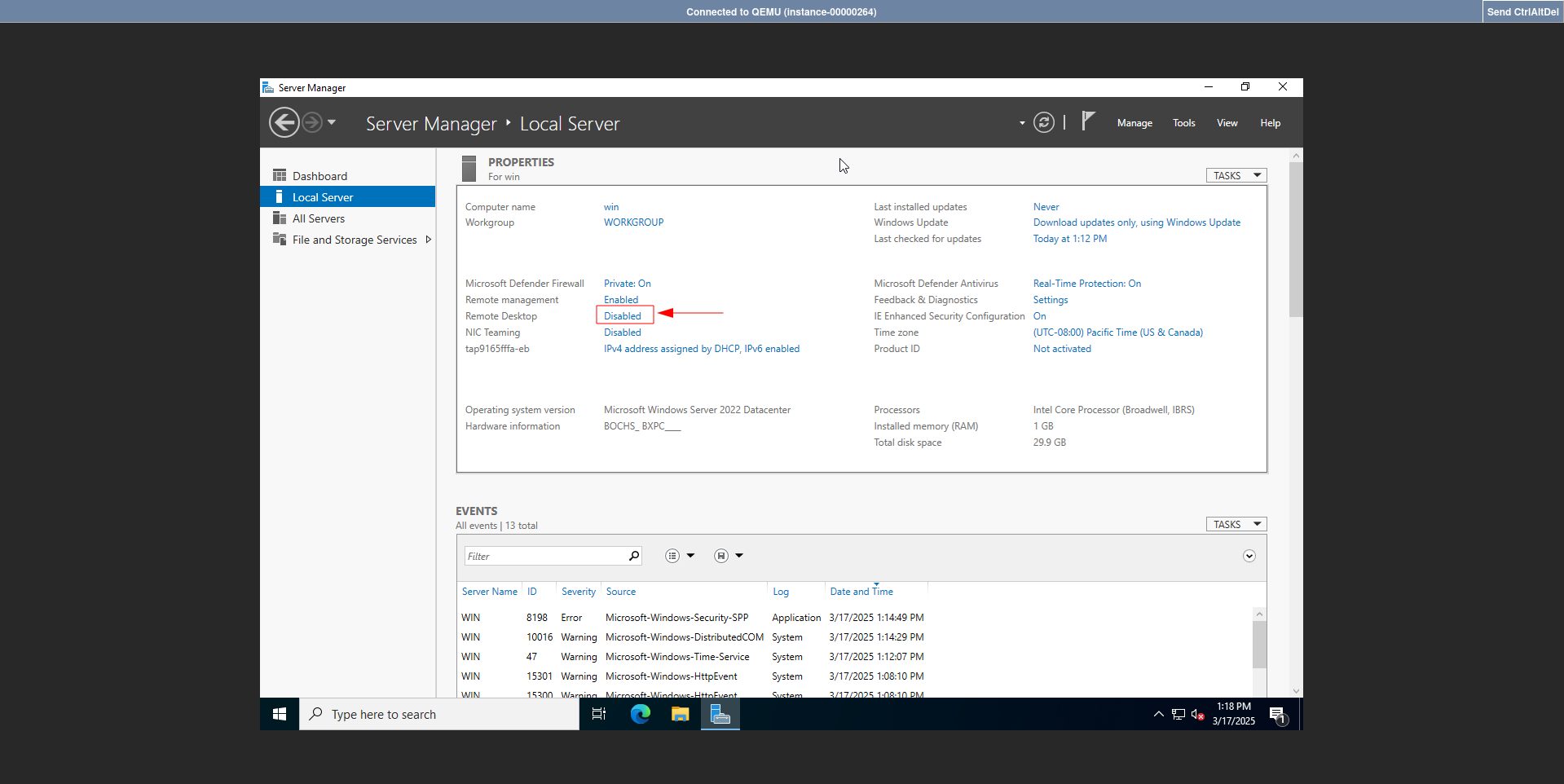Open the View menu
Image resolution: width=1564 pixels, height=784 pixels.
1227,123
